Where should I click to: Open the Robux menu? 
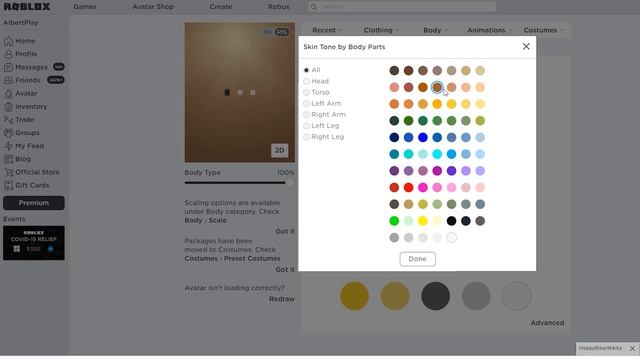tap(279, 7)
